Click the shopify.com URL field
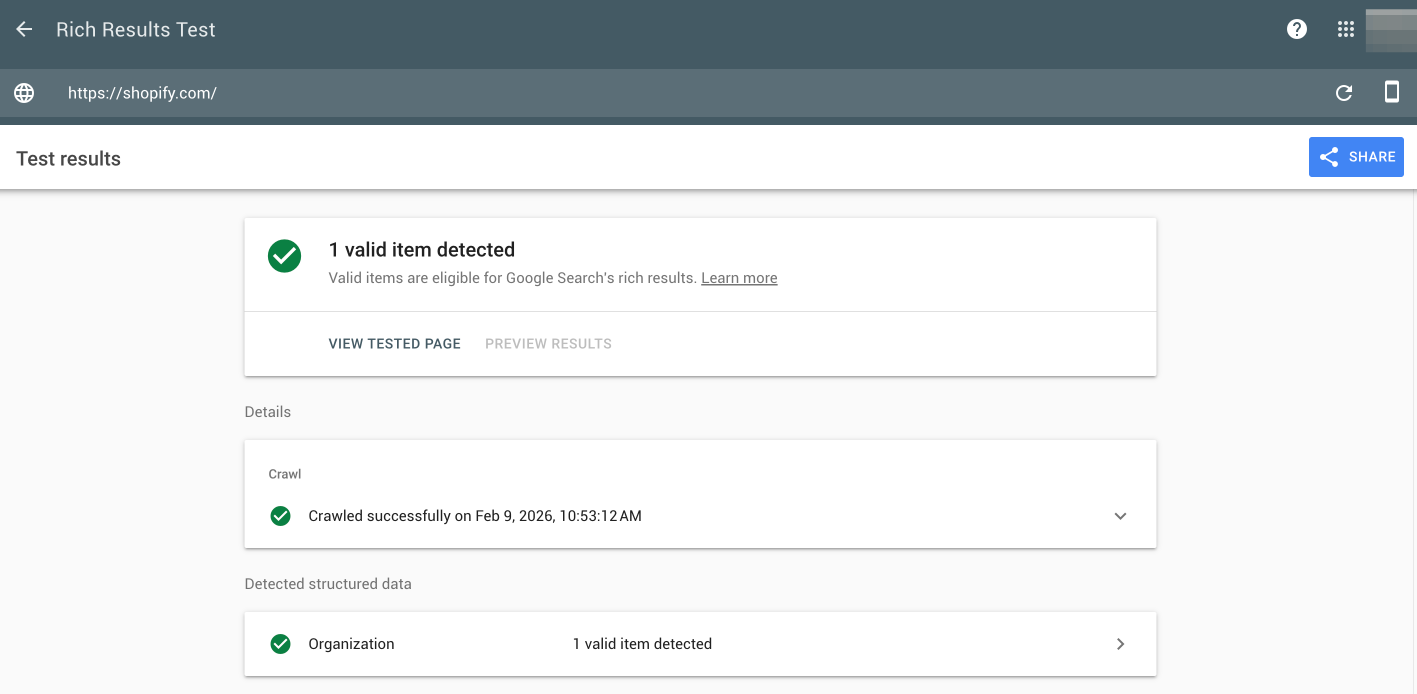Viewport: 1417px width, 694px height. 142,93
